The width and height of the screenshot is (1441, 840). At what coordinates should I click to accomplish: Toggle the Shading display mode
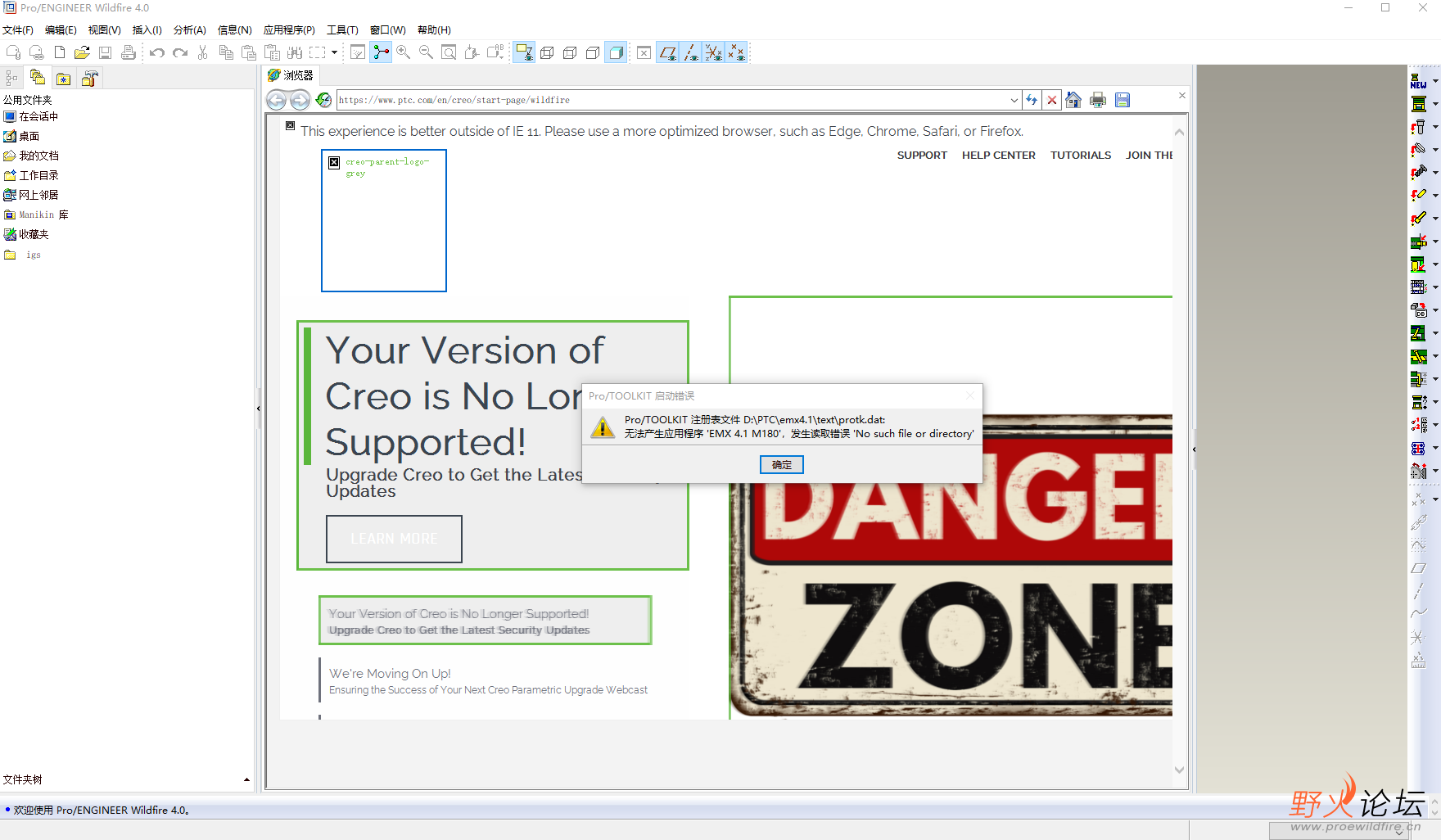point(617,52)
